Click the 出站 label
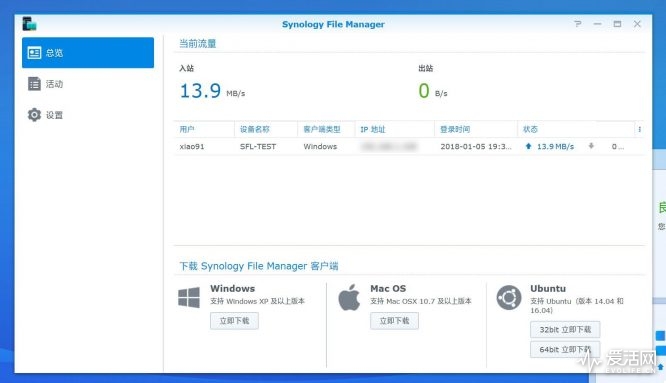 click(x=426, y=68)
